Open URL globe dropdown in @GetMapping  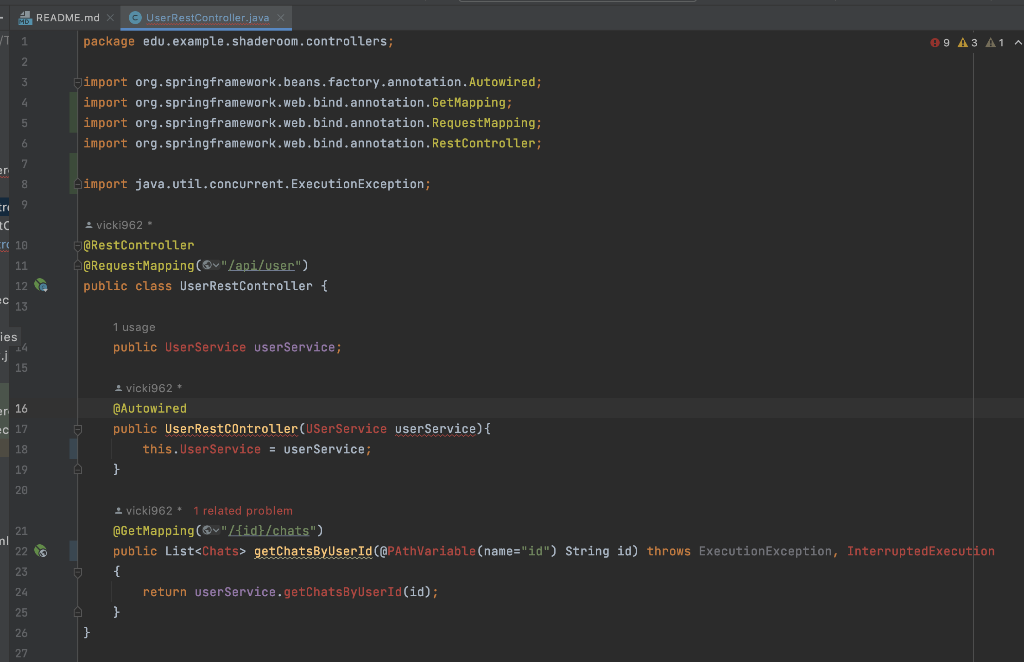coord(210,531)
